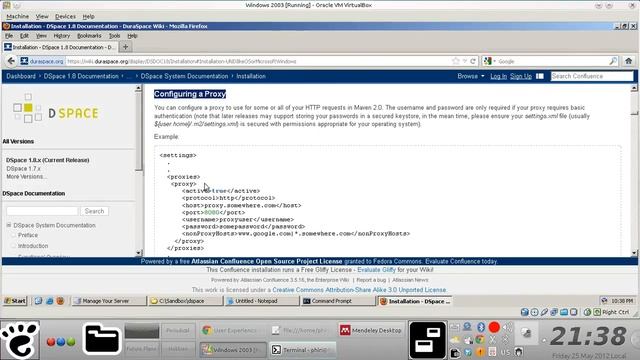Open the Google search engine dropdown
640x360 pixels.
tap(494, 61)
